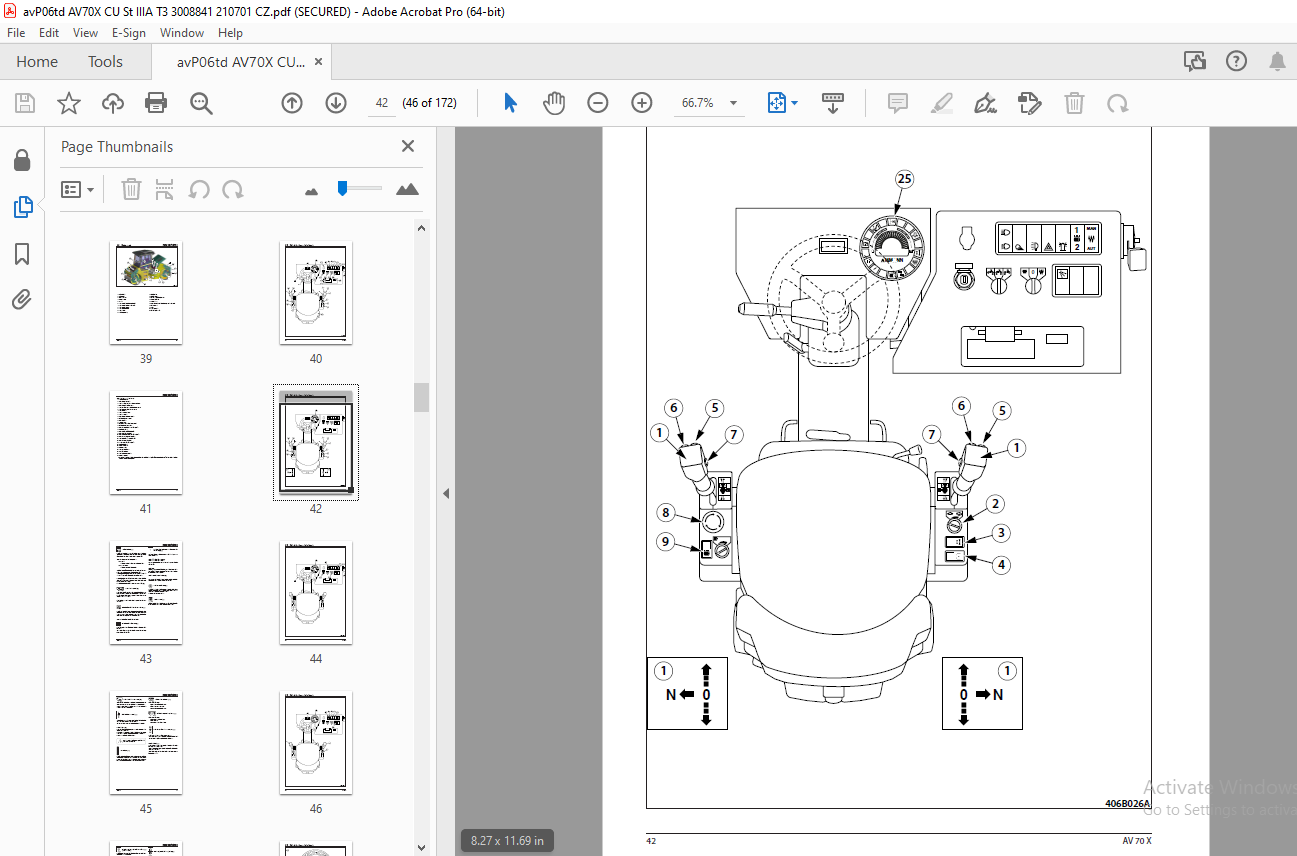Click the page number input field
1297x856 pixels.
[x=382, y=103]
